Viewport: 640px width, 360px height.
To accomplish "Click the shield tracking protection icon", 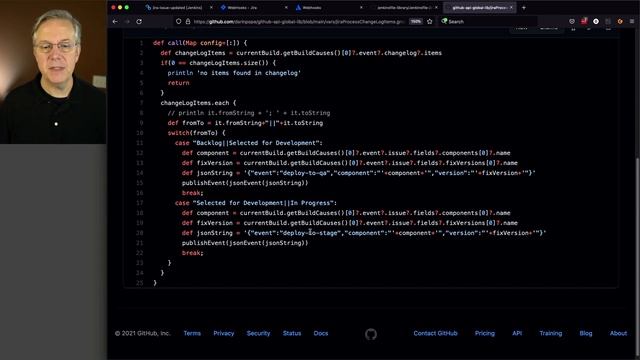I will (x=178, y=21).
